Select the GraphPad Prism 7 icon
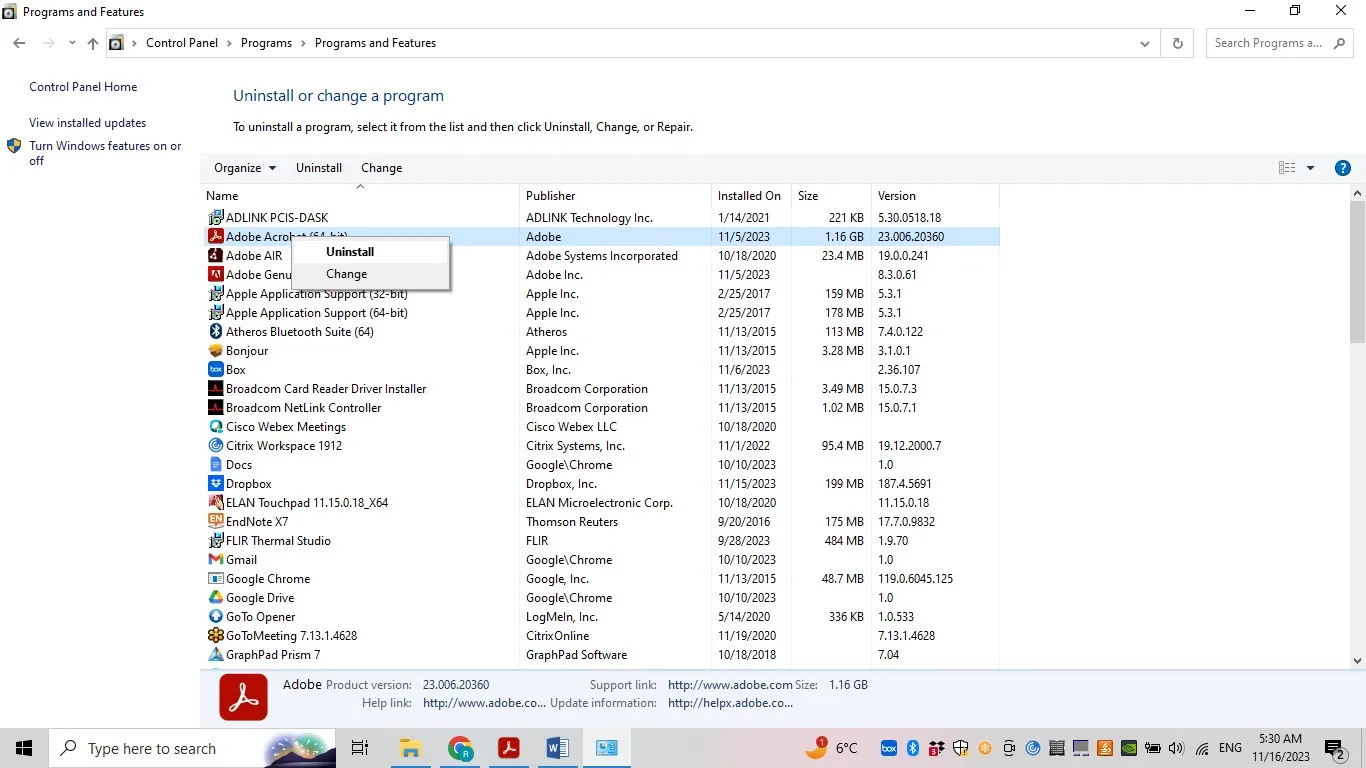 tap(215, 655)
